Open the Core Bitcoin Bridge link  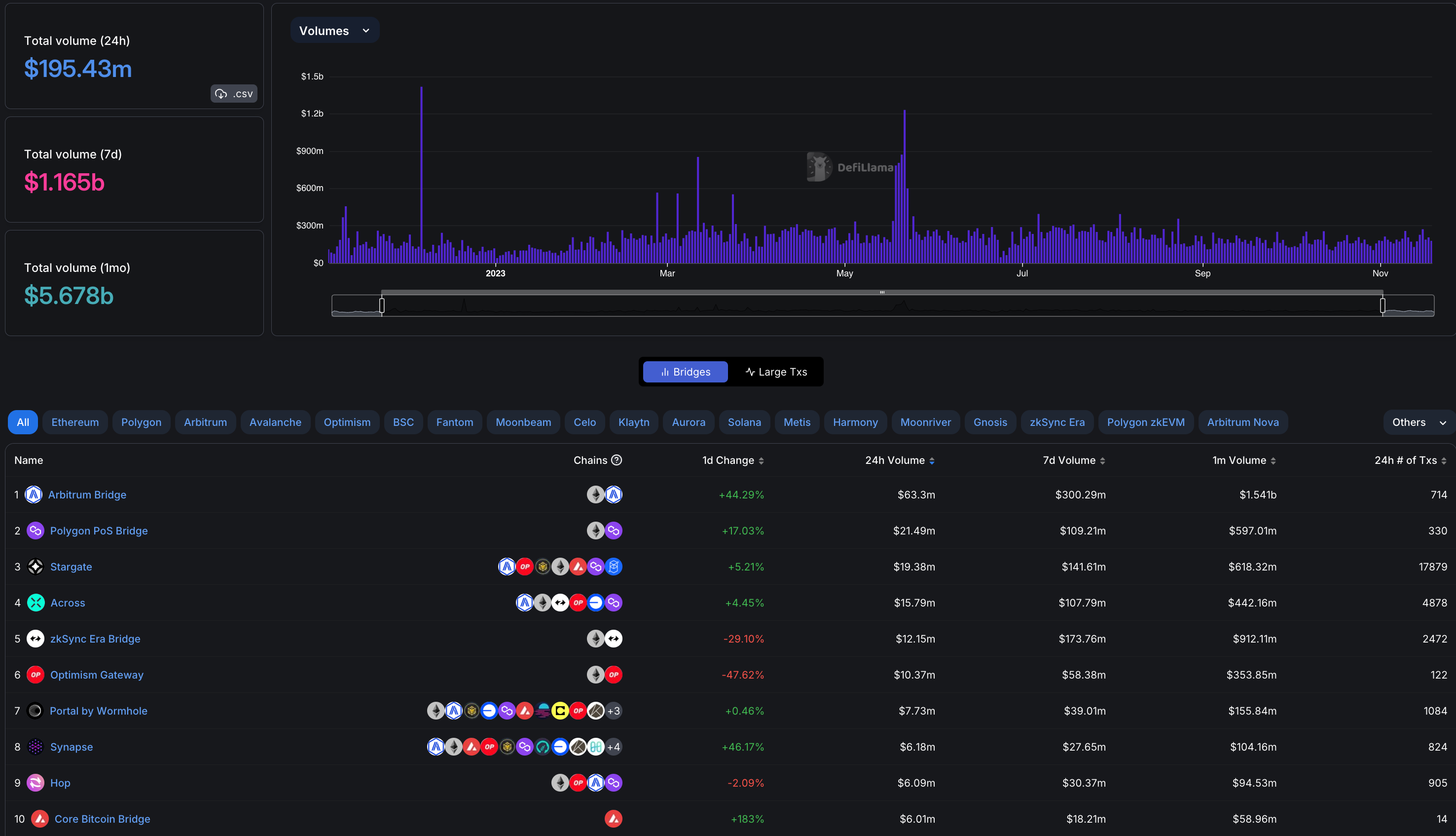[102, 819]
